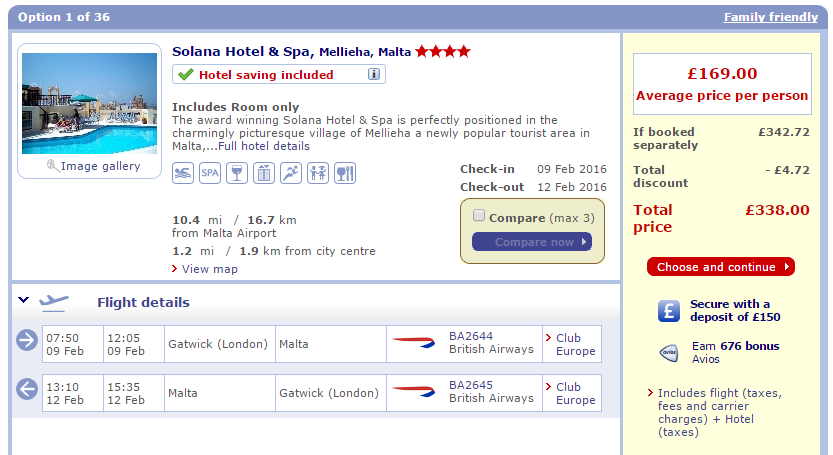The image size is (833, 455).
Task: Click the SPA amenity icon
Action: (x=210, y=173)
